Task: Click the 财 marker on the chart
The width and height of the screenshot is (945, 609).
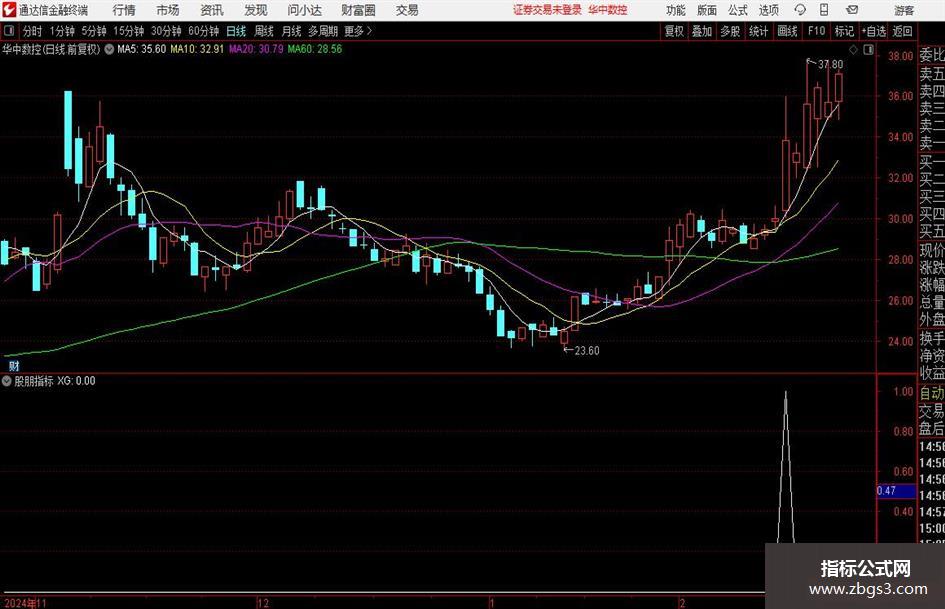Action: point(14,365)
